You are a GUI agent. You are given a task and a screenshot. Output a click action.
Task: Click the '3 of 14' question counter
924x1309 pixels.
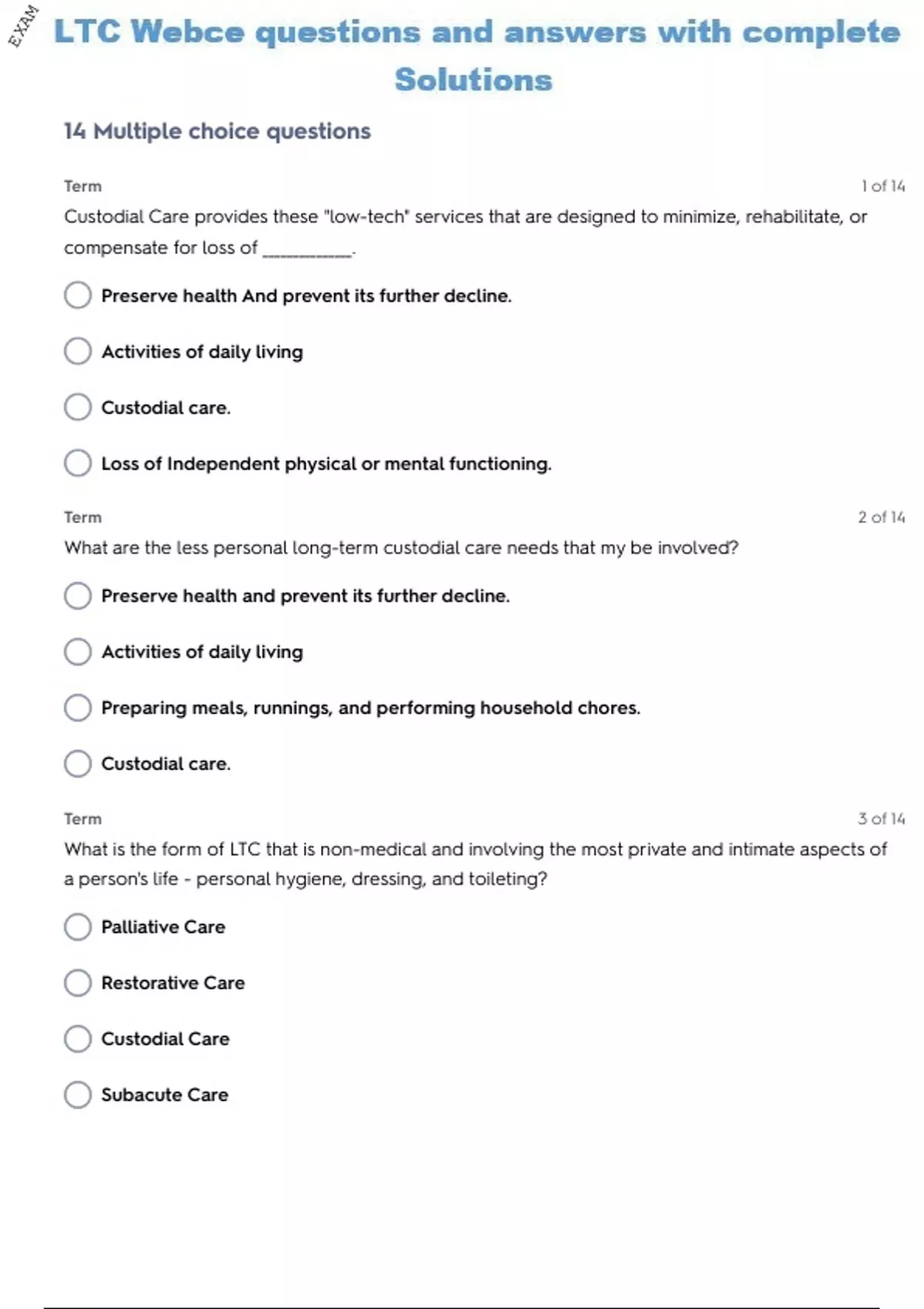(x=882, y=819)
